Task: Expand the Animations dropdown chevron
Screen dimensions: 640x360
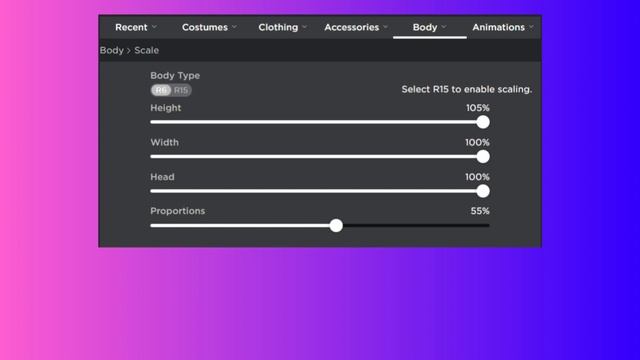Action: coord(531,27)
